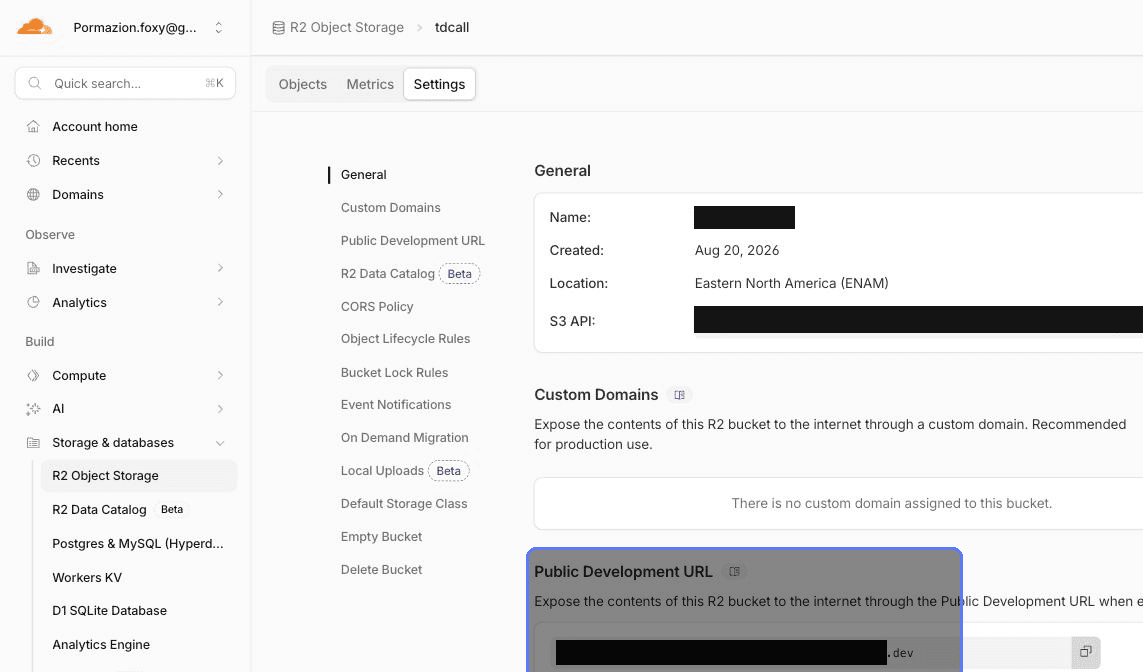Jump to Event Notifications
Image resolution: width=1143 pixels, height=672 pixels.
(396, 405)
